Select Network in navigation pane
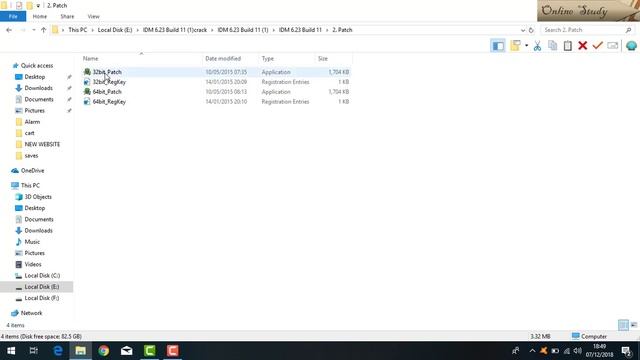This screenshot has width=640, height=360. click(31, 313)
